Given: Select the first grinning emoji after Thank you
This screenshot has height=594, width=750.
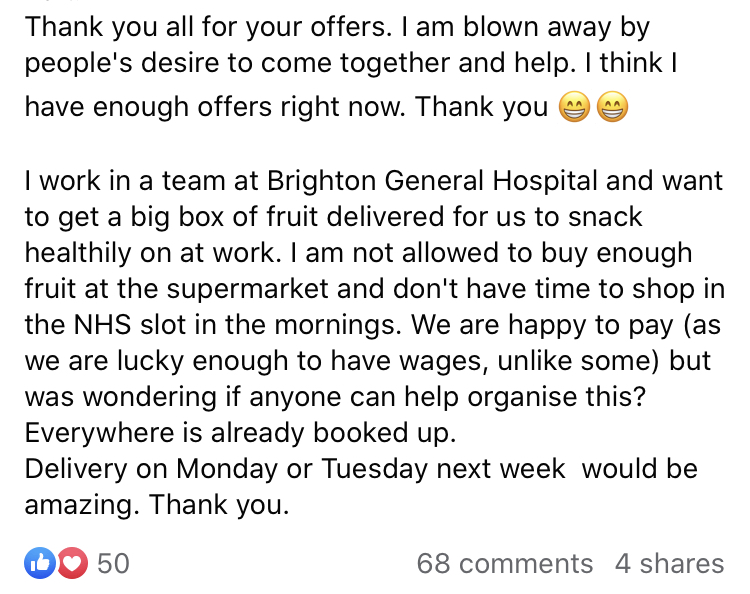Looking at the screenshot, I should point(574,106).
